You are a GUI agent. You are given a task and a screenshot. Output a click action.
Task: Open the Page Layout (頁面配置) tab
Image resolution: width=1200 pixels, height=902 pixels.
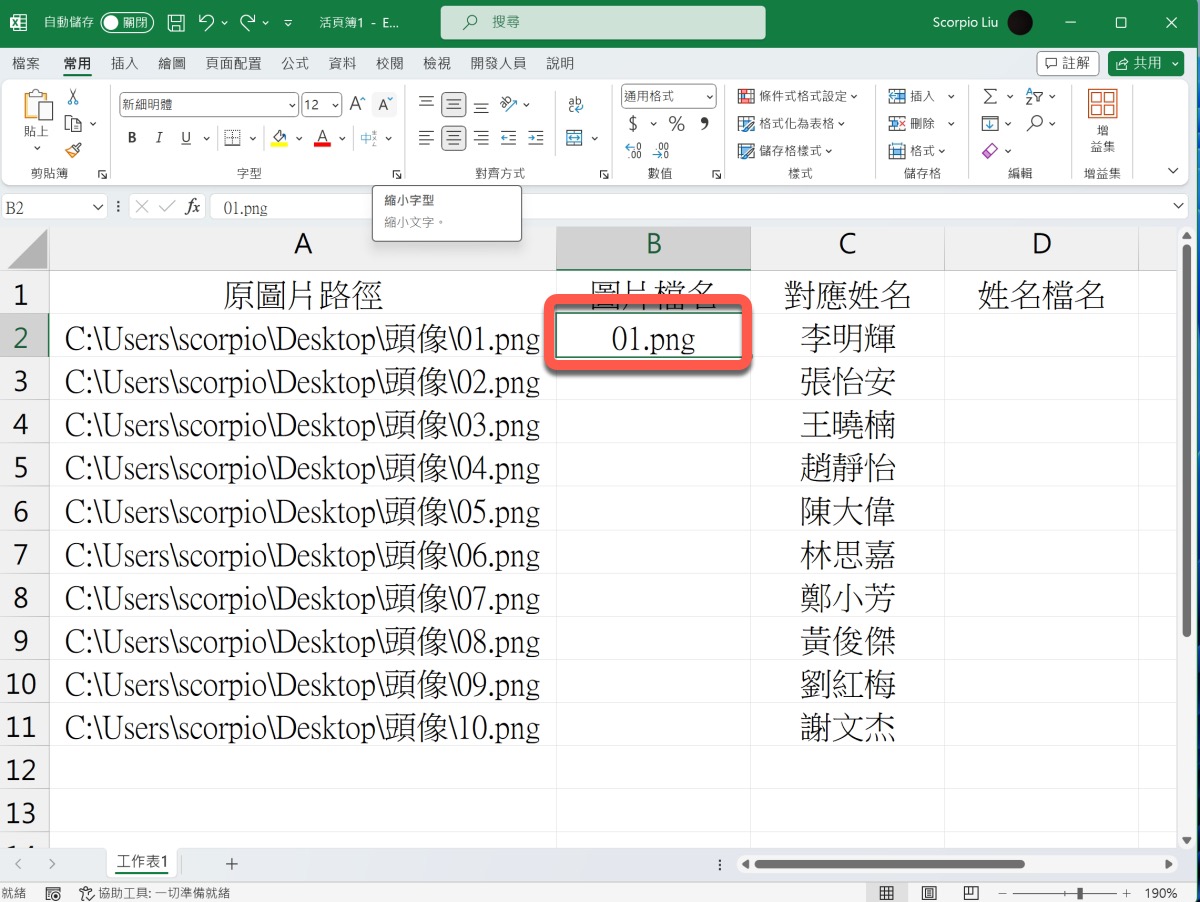click(x=233, y=63)
